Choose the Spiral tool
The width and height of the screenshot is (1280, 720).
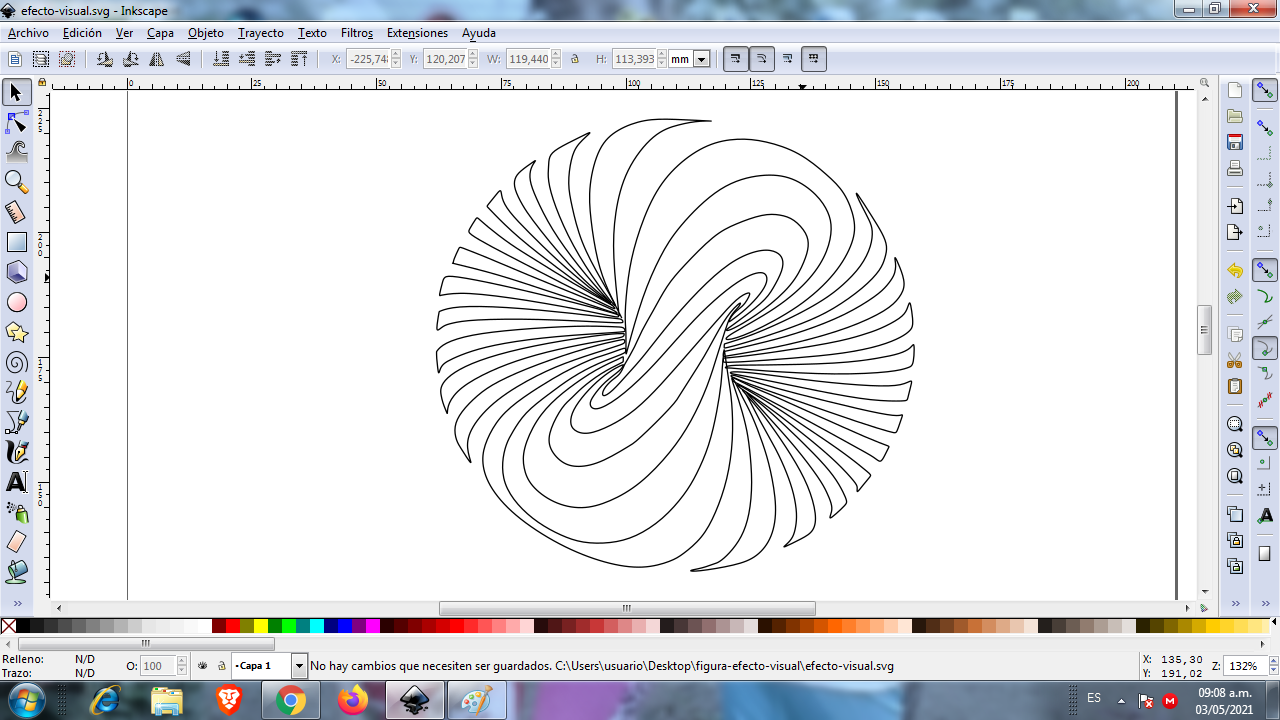click(16, 362)
